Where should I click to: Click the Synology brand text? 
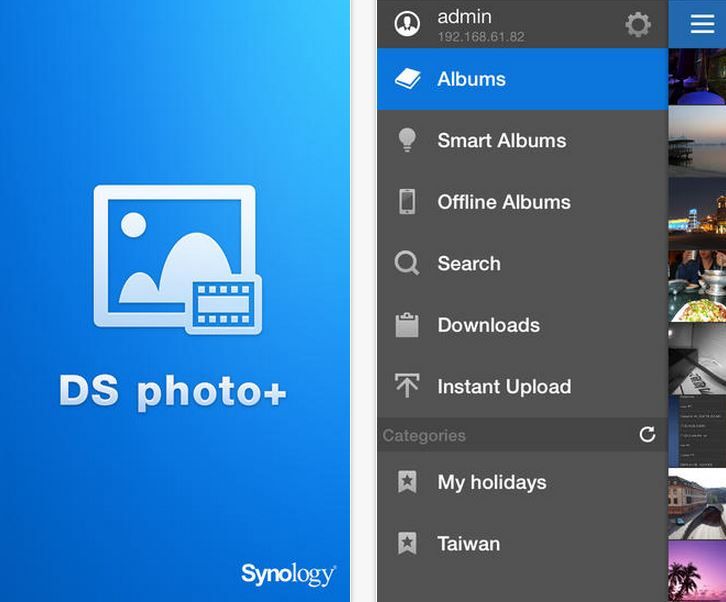click(x=288, y=575)
